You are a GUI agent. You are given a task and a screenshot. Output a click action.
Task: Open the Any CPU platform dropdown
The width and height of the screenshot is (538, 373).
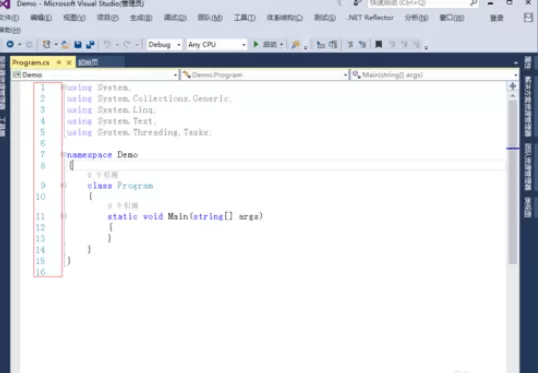pos(217,45)
